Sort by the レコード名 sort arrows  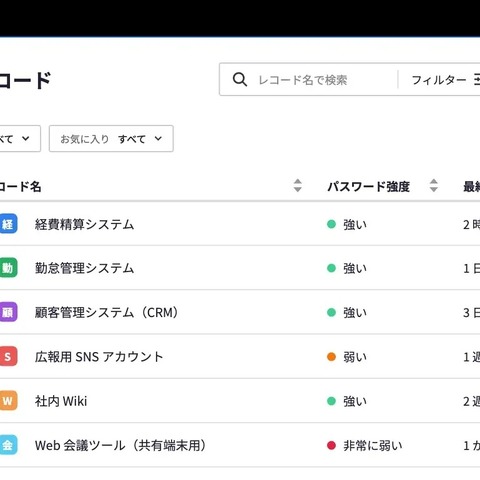(x=298, y=186)
